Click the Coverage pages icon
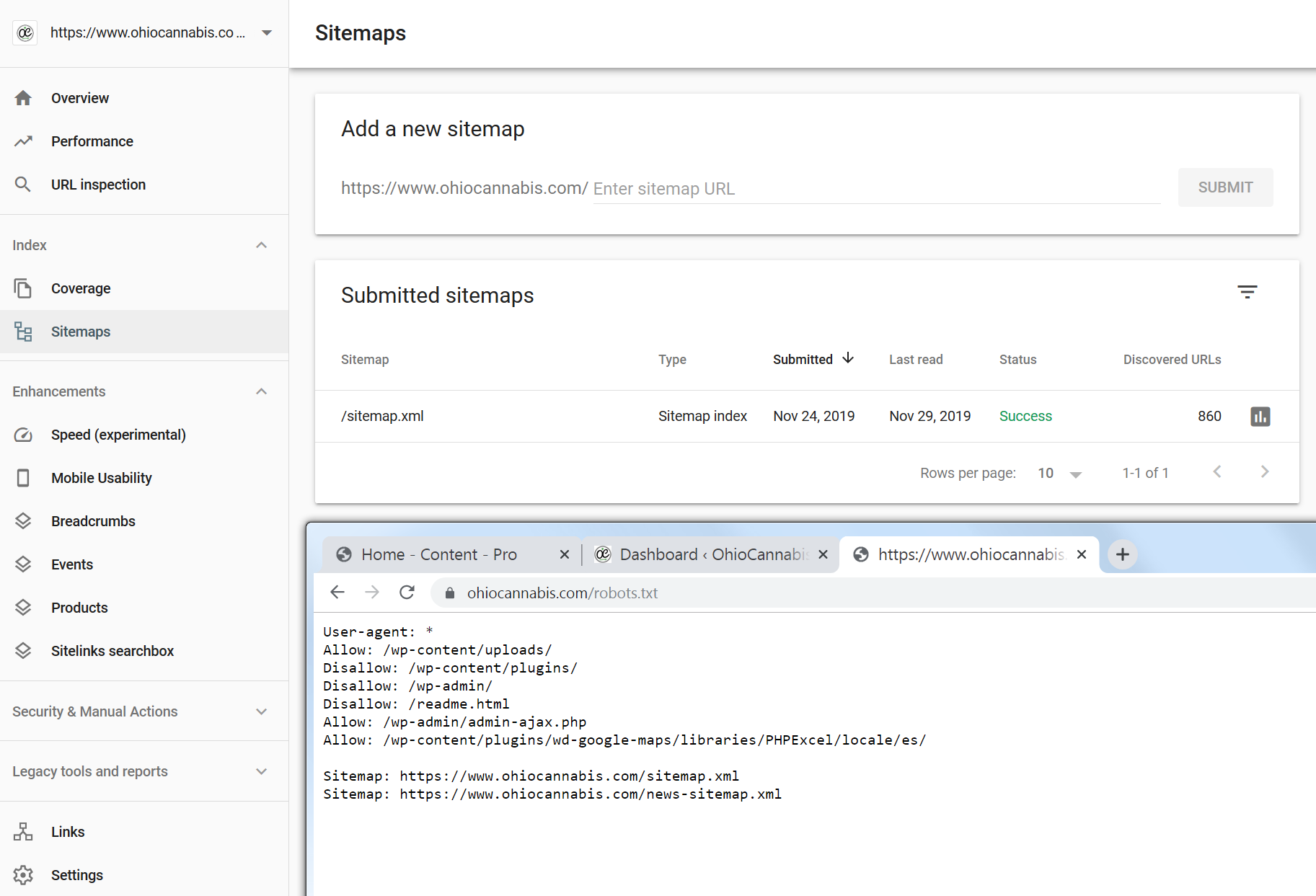Viewport: 1316px width, 896px height. point(23,288)
